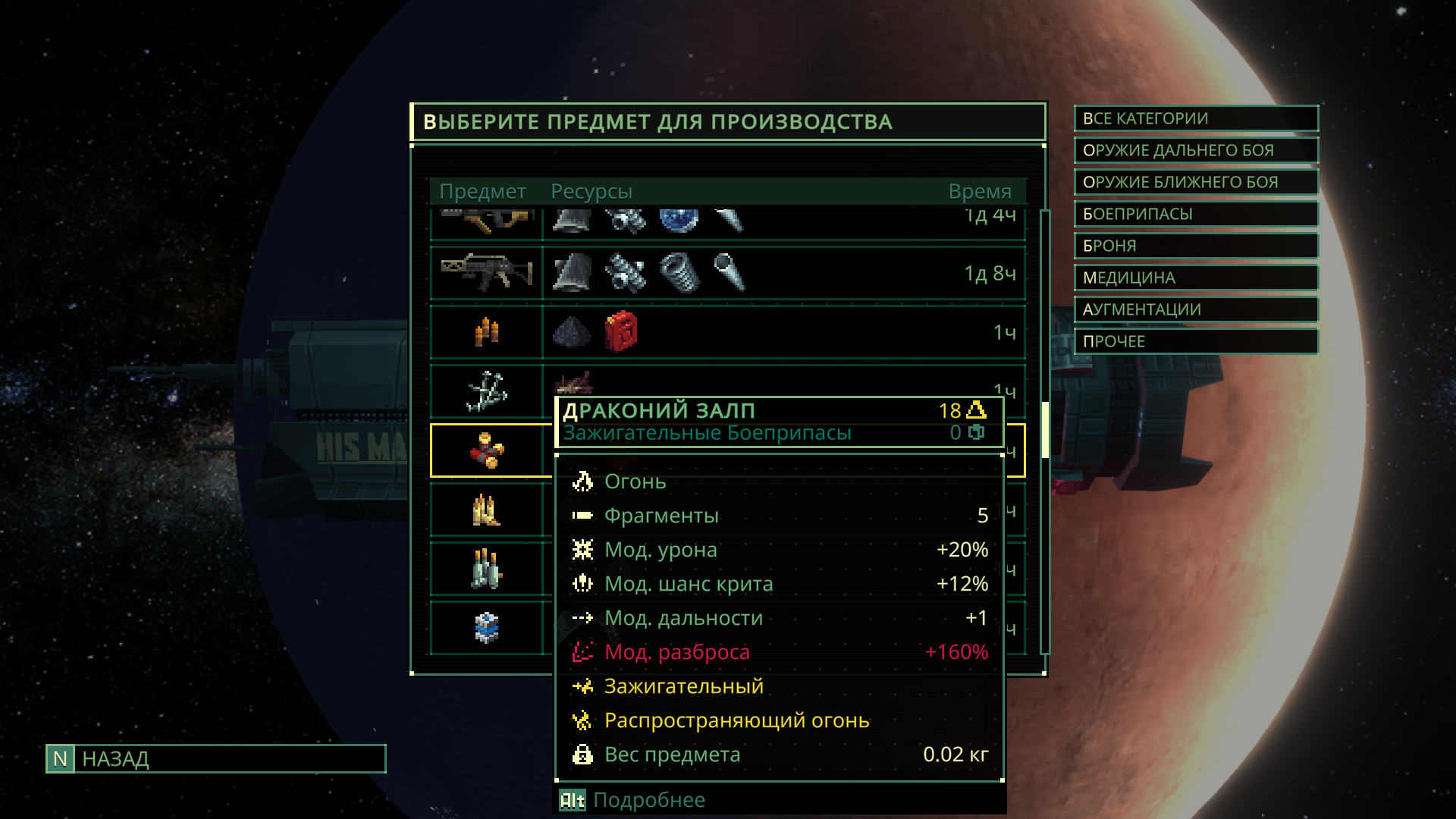Image resolution: width=1456 pixels, height=819 pixels.
Task: Select the yellow shotgun shells icon
Action: click(x=487, y=510)
